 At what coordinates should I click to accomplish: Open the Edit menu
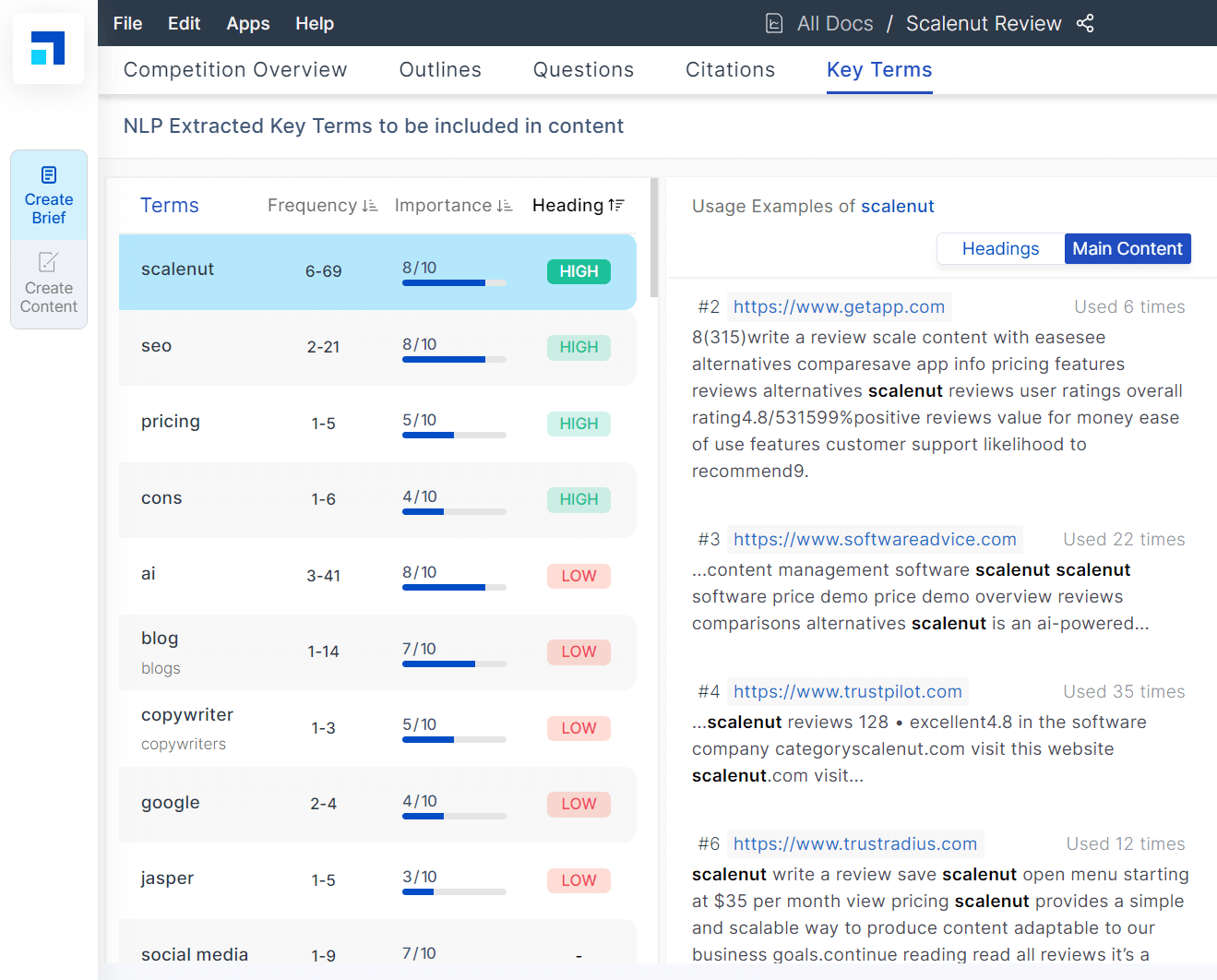184,23
